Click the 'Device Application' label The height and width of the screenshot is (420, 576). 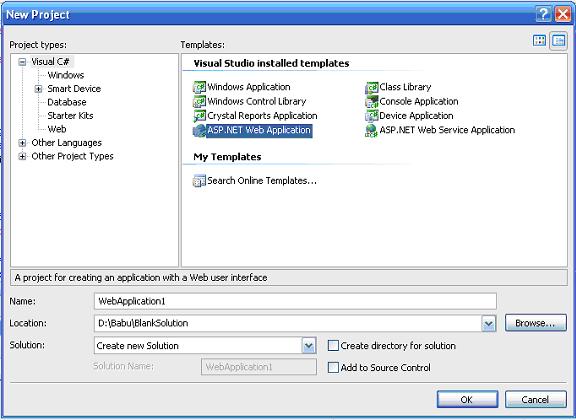(416, 116)
